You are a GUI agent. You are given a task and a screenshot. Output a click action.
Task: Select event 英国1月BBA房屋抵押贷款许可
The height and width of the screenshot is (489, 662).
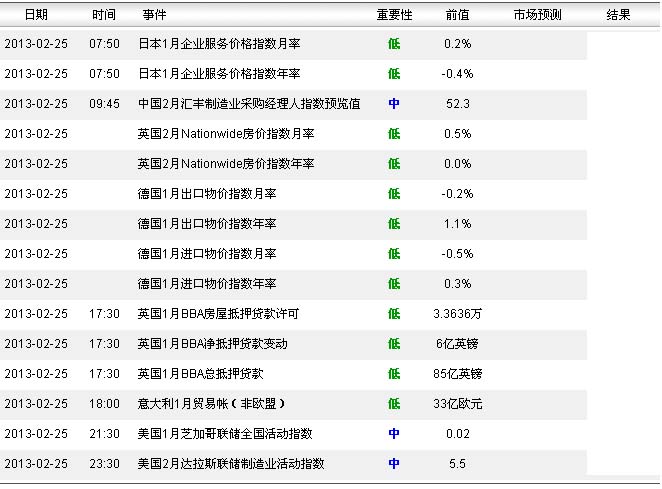(x=218, y=314)
